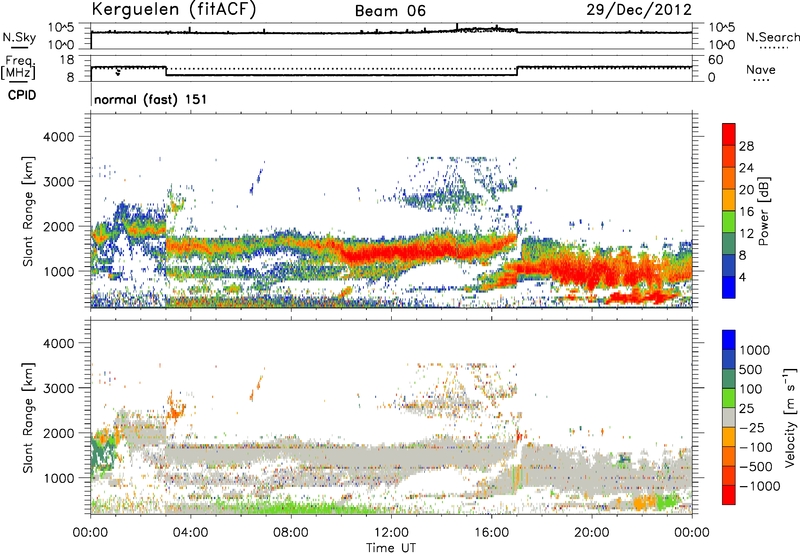Image resolution: width=800 pixels, height=554 pixels.
Task: Click the "2000" tick on the power panel
Action: [x=58, y=226]
